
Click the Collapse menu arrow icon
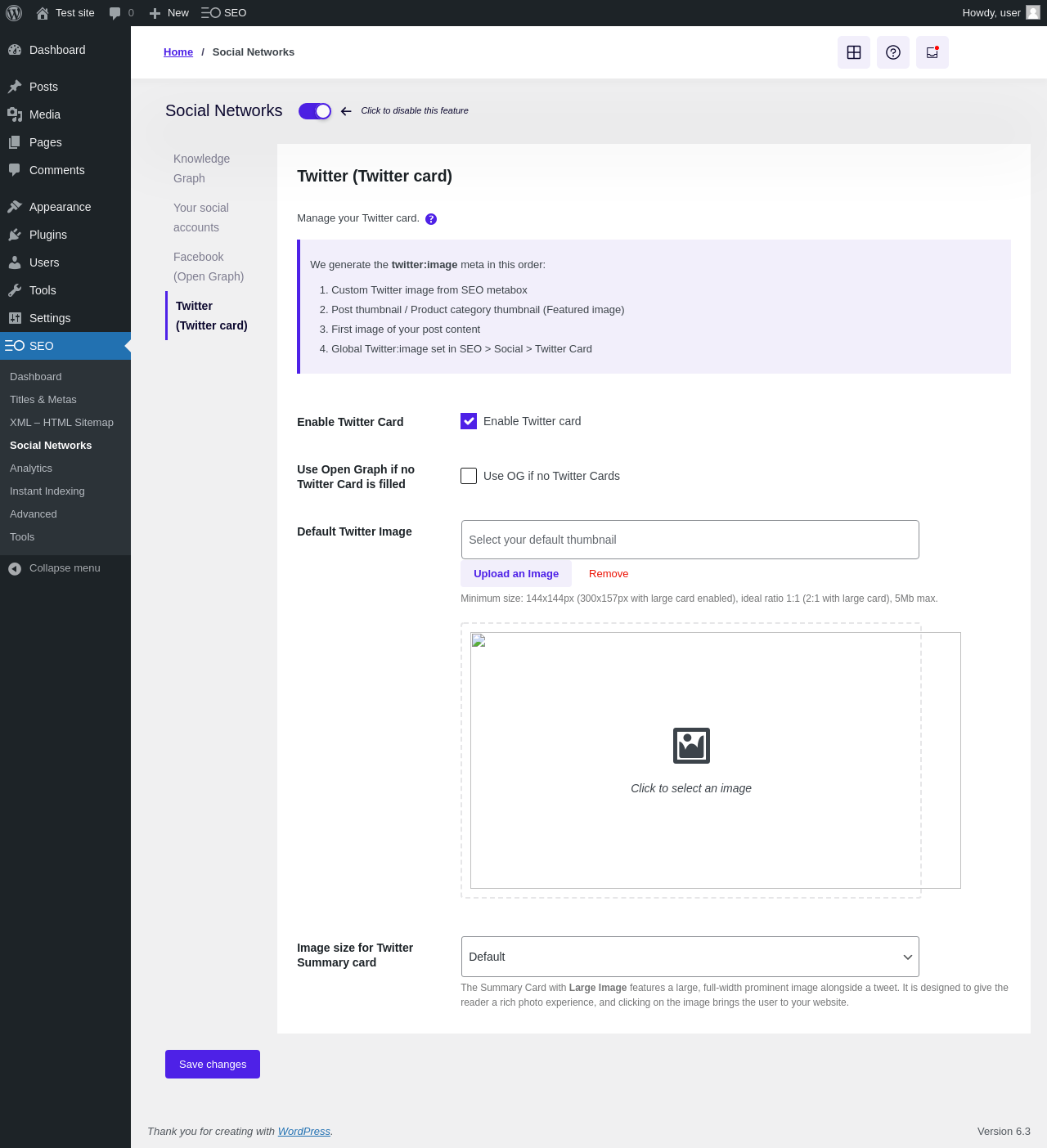pyautogui.click(x=15, y=568)
